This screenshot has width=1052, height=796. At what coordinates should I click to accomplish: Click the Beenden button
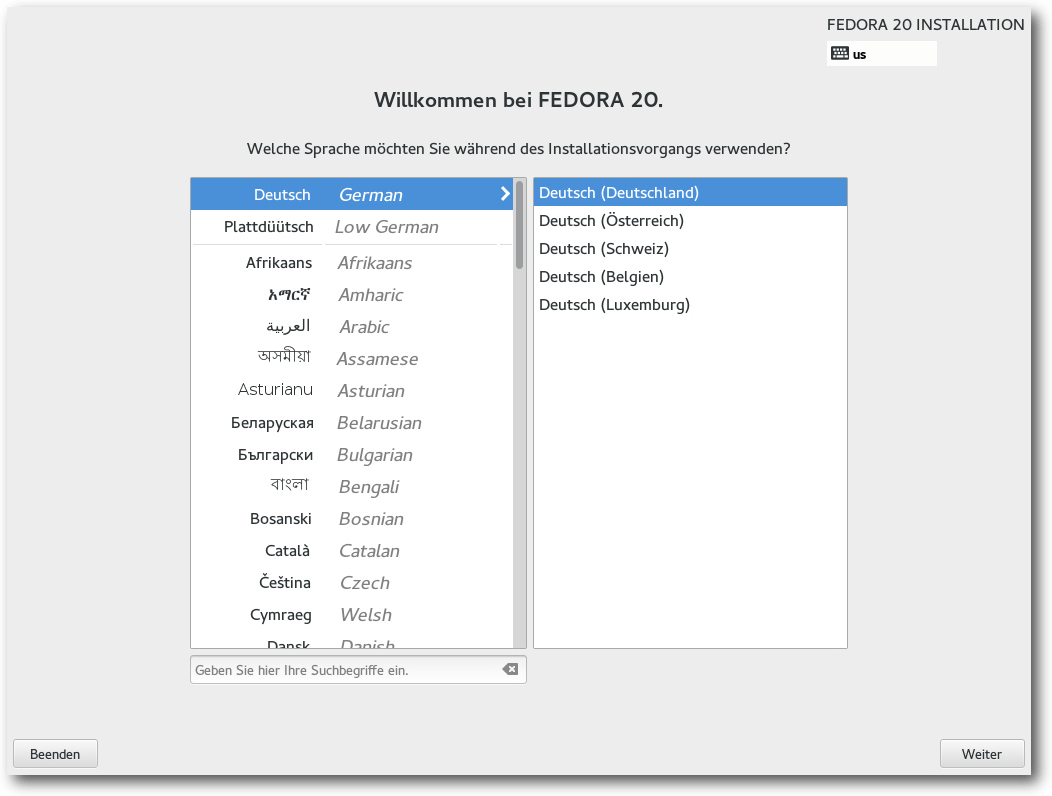(x=55, y=754)
